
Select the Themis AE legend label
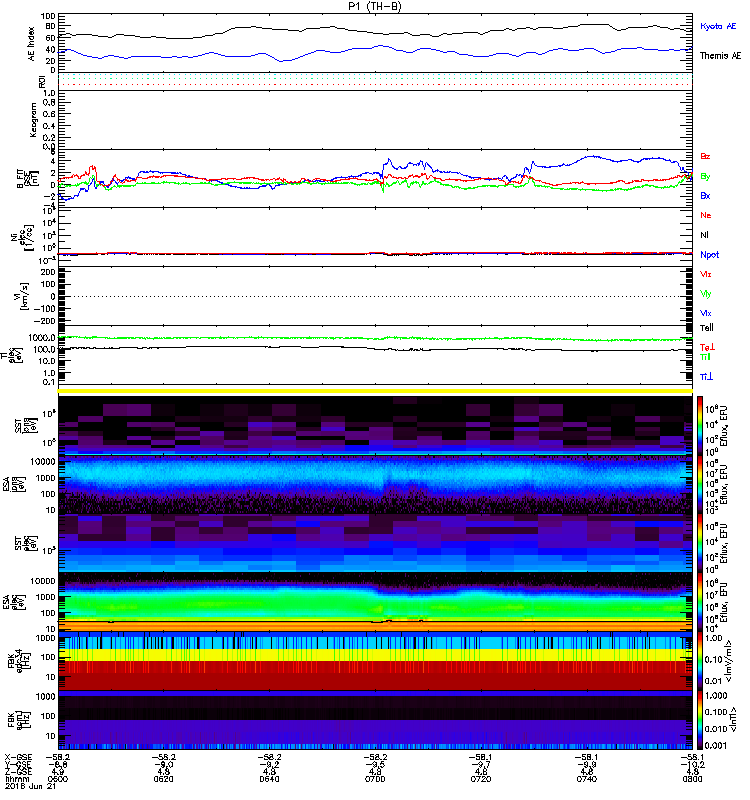[720, 56]
